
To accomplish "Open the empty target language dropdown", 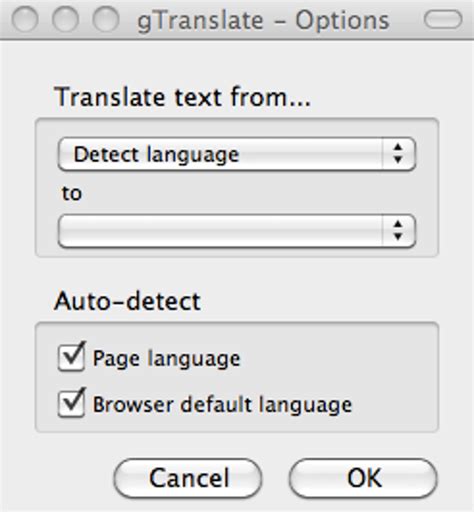I will [237, 231].
